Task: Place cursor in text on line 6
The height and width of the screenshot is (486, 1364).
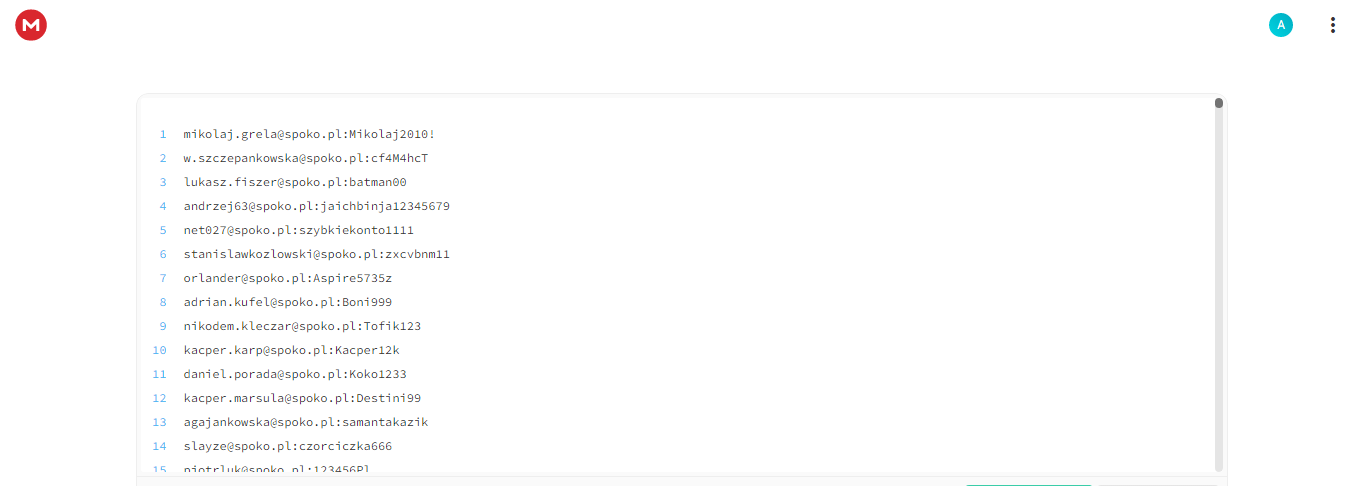Action: pyautogui.click(x=317, y=254)
